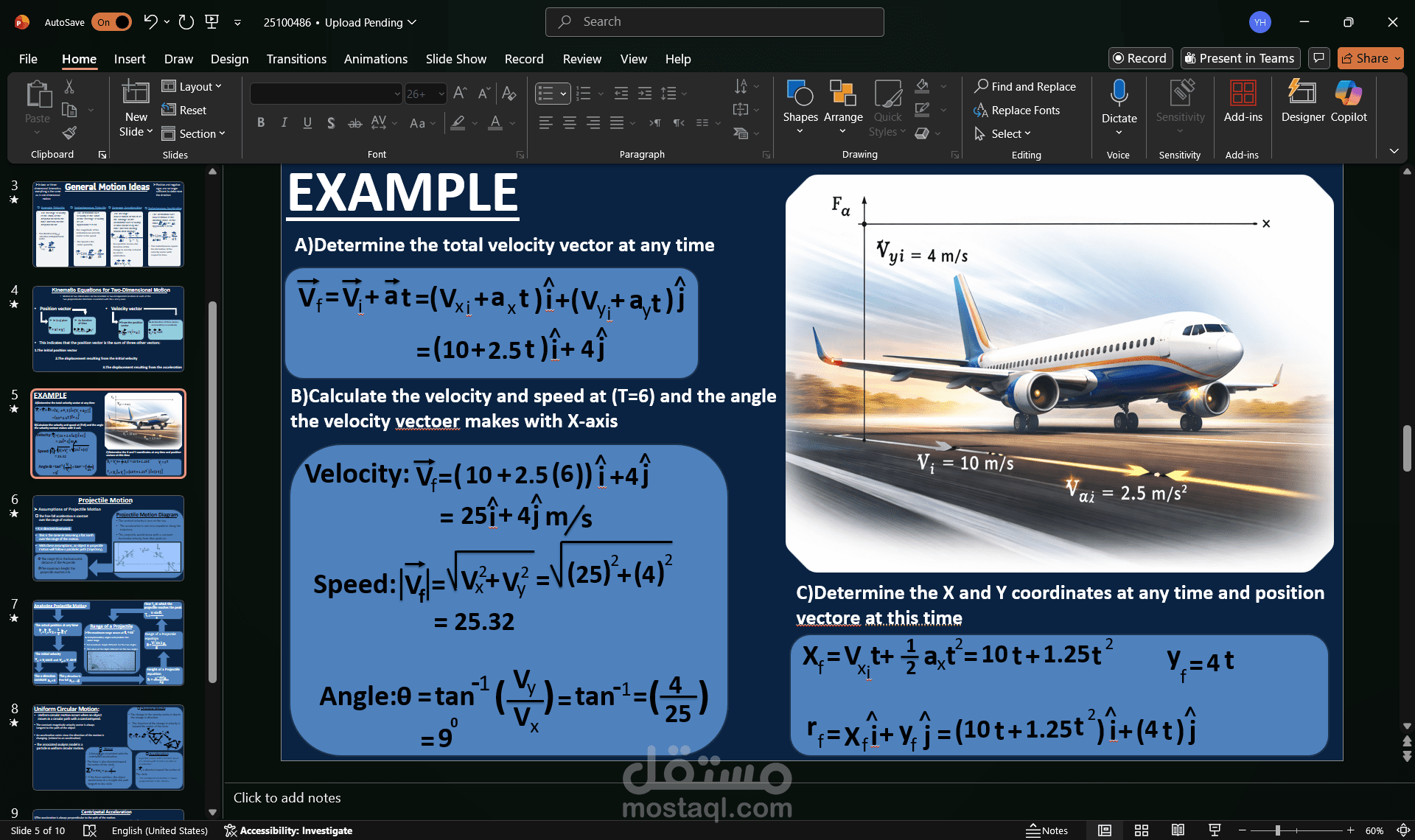
Task: Toggle the AutoSave switch off
Action: pyautogui.click(x=111, y=22)
